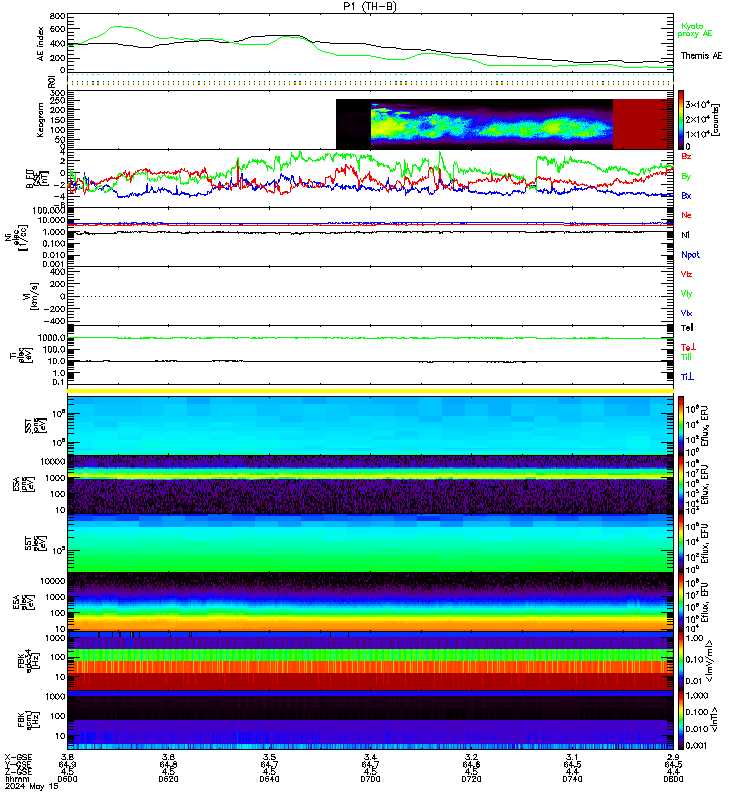Viewport: 750px width, 800px height.
Task: Click inside the B-field Bx/By/Bz plot
Action: [370, 179]
